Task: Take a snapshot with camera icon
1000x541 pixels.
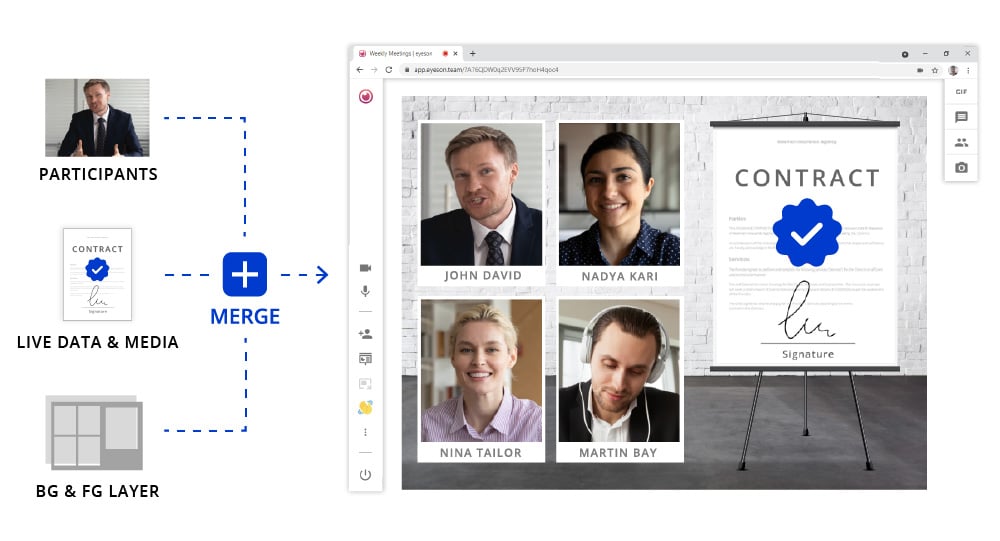Action: click(961, 168)
